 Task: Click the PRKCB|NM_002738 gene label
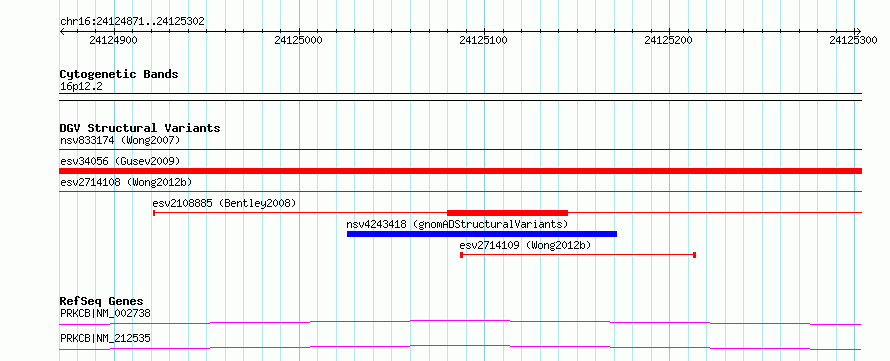105,313
